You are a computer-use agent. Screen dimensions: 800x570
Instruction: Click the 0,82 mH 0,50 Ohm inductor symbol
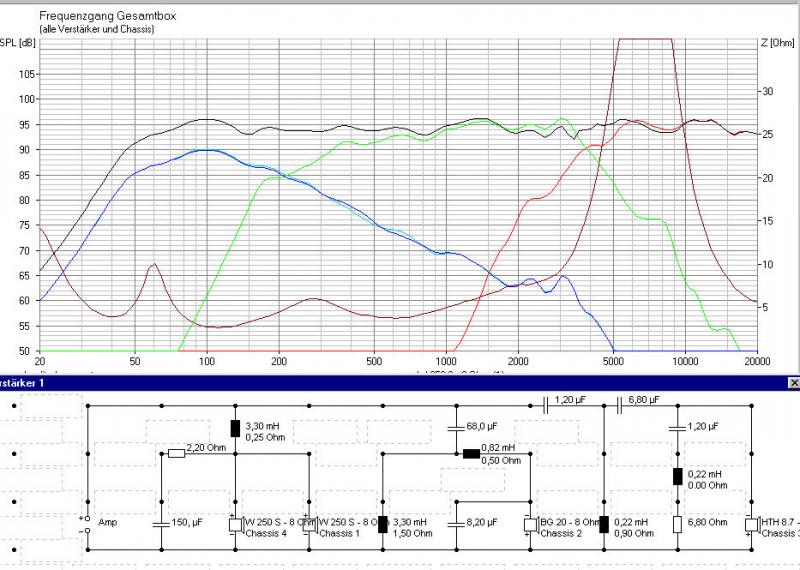(x=471, y=453)
